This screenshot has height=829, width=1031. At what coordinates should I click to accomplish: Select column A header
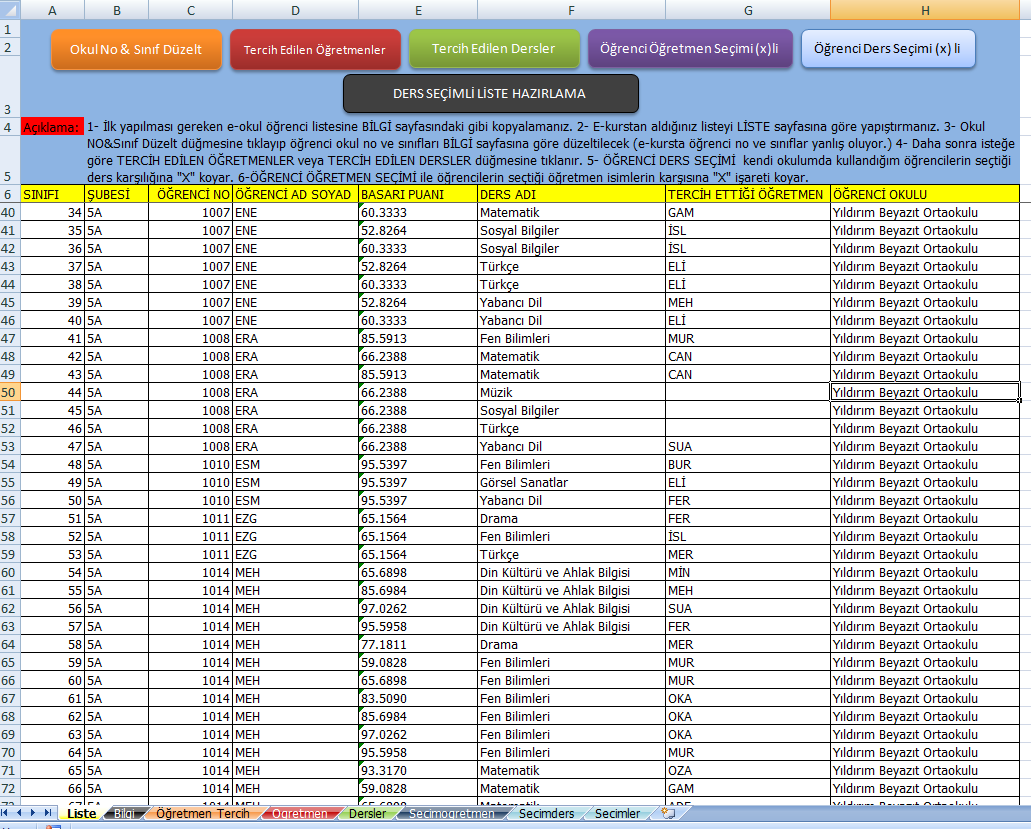tap(53, 10)
